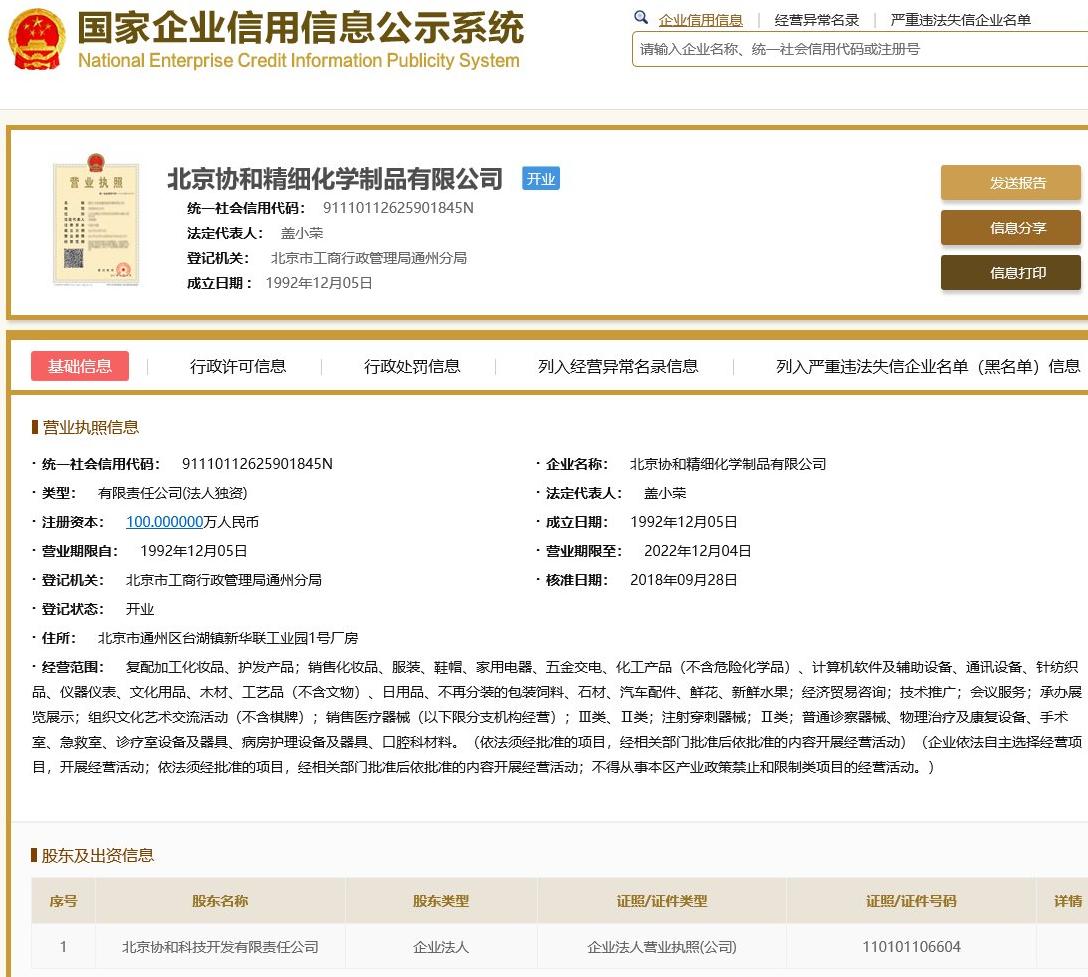Switch to the 行政处罚信息 tab

coord(410,366)
